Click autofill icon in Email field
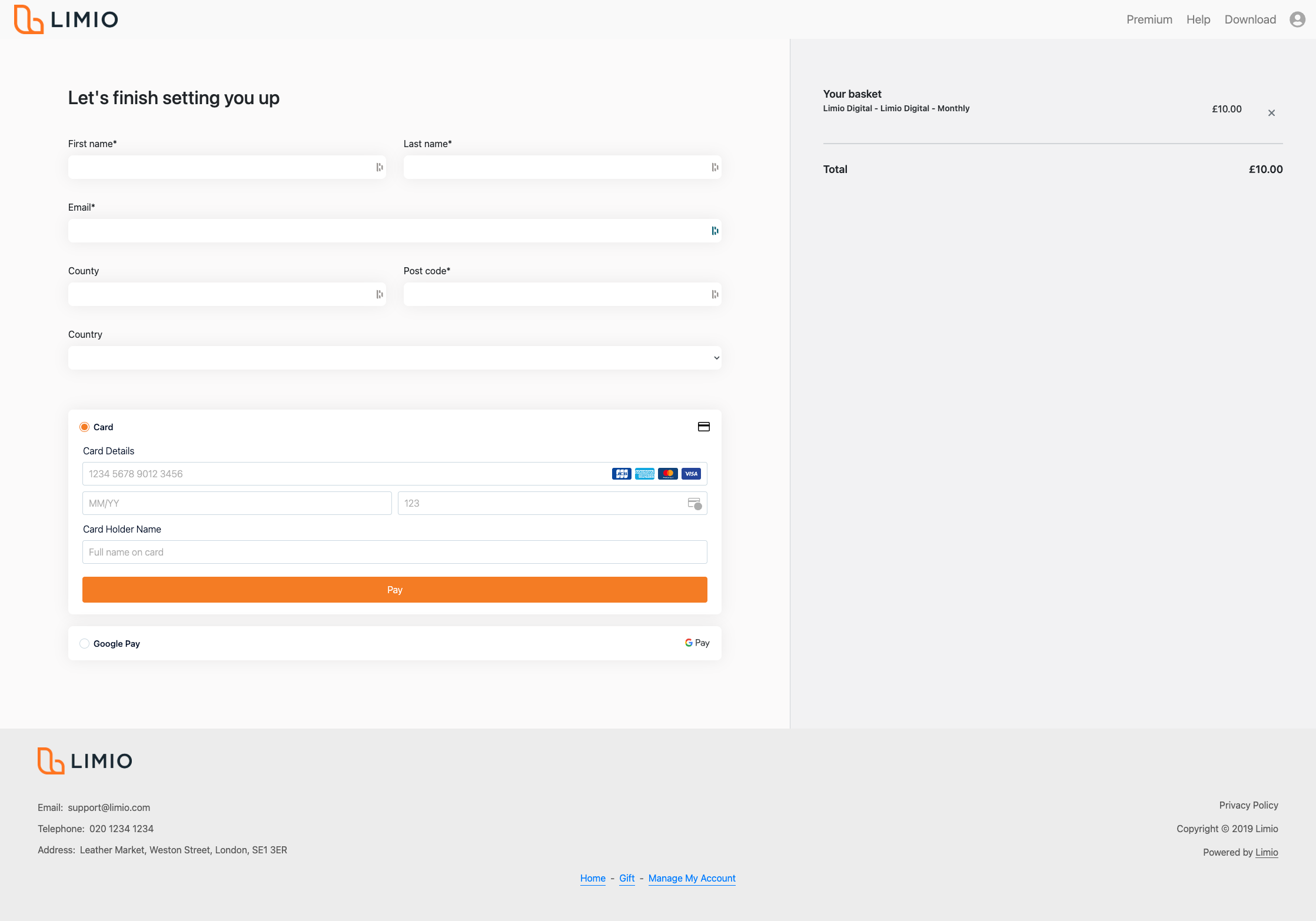 coord(715,231)
